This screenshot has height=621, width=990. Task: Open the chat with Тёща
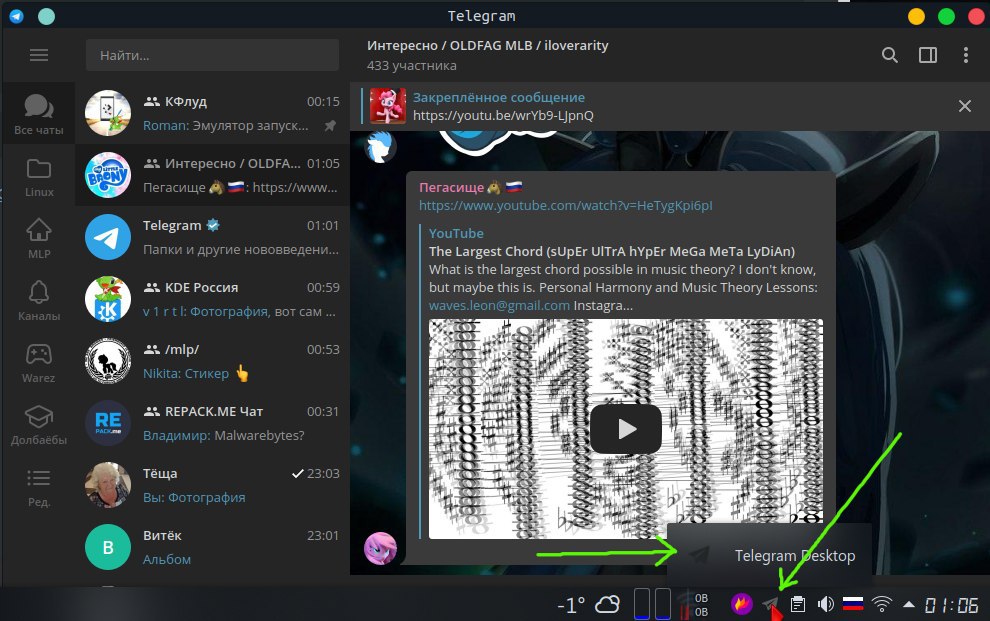click(x=213, y=485)
